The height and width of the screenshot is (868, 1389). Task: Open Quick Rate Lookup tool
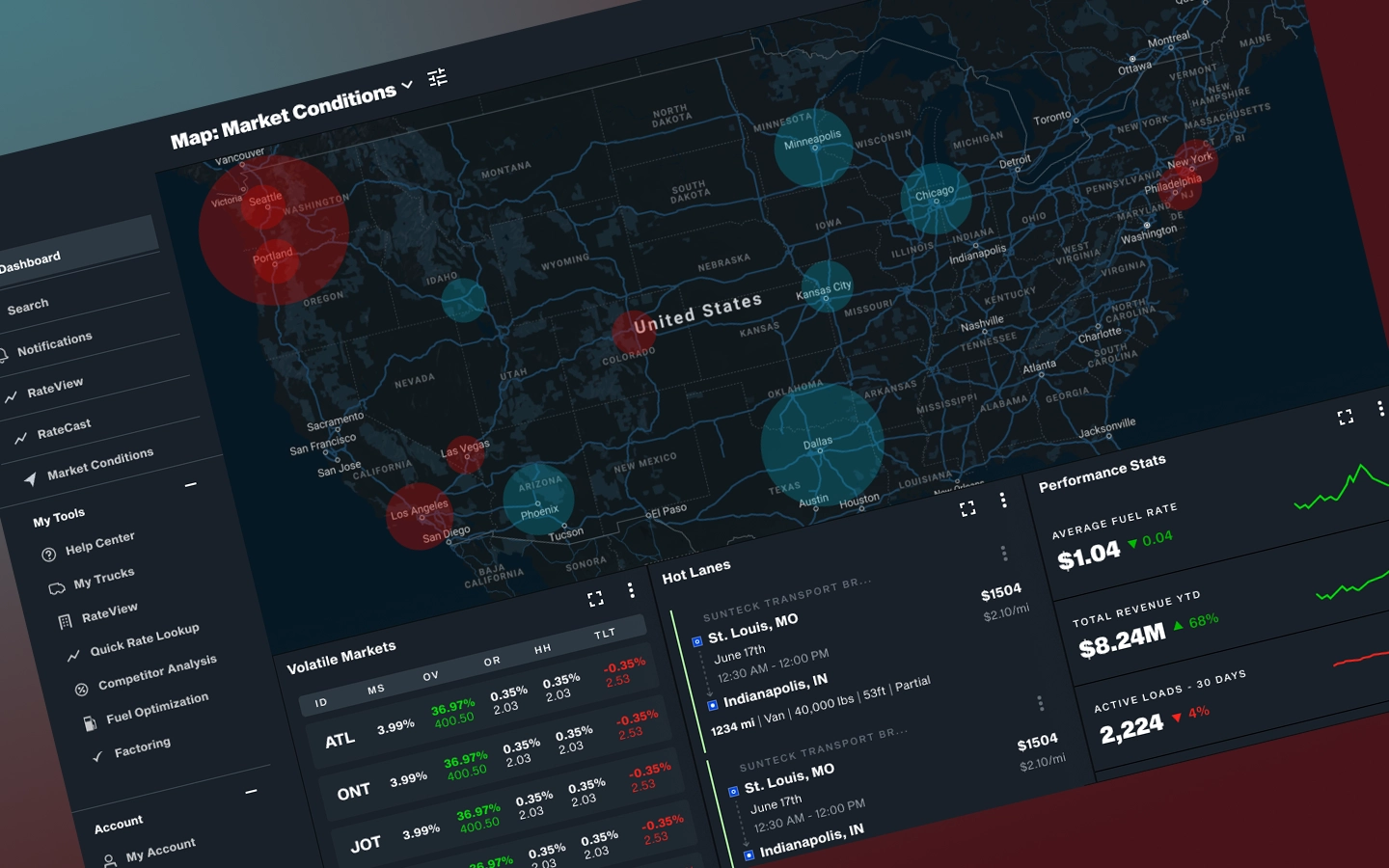point(144,639)
